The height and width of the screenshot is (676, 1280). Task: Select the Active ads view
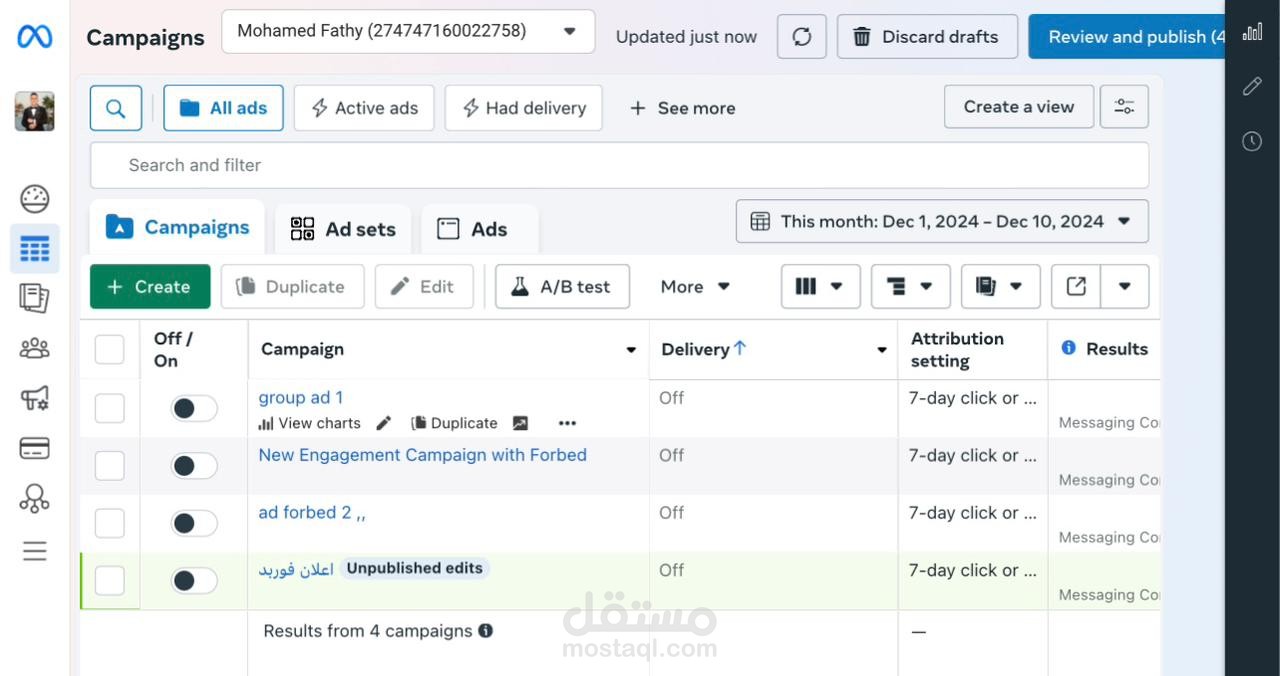364,108
